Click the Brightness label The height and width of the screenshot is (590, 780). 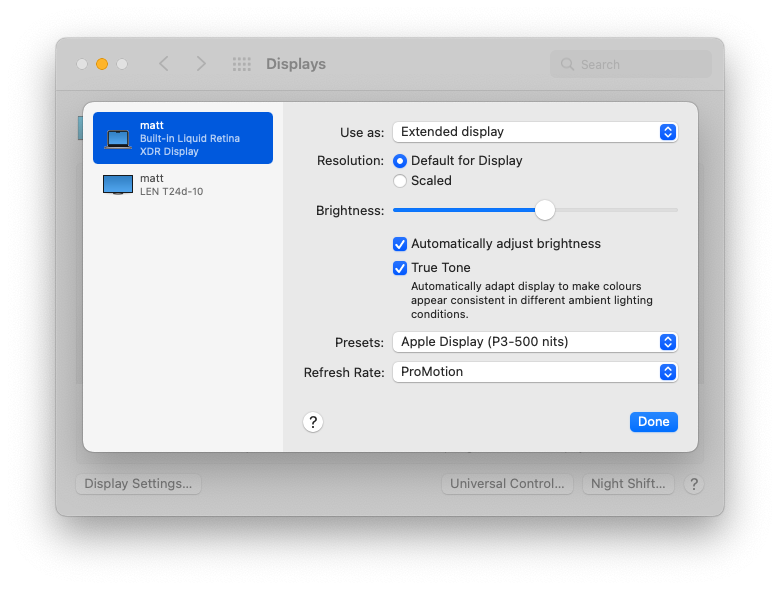(350, 211)
